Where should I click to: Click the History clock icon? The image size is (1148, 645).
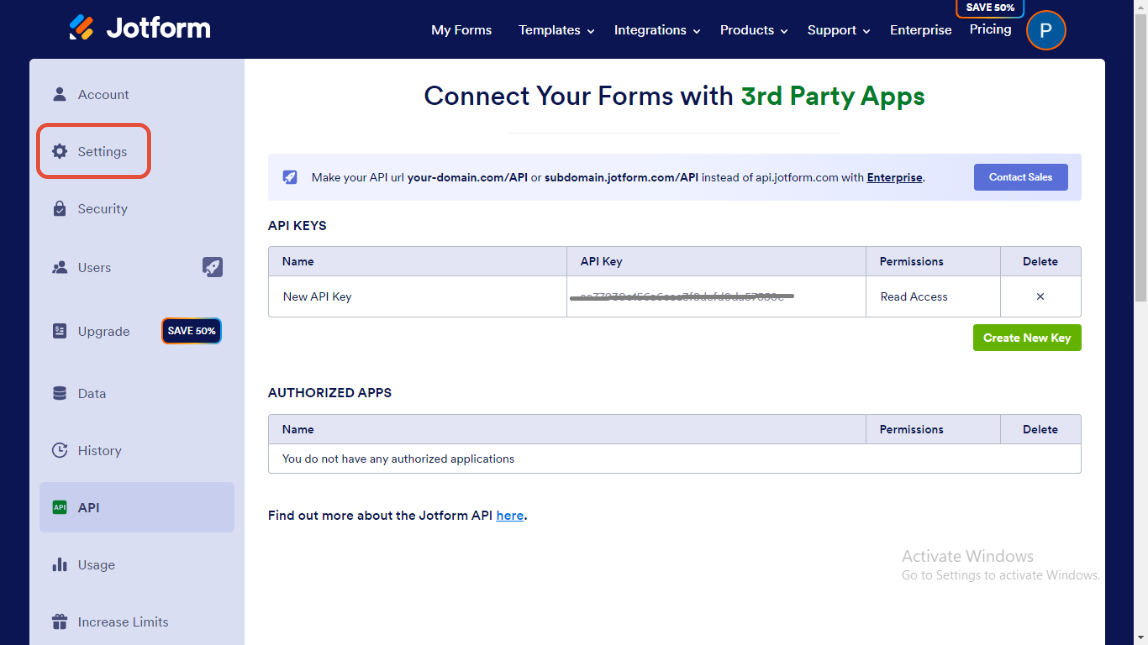[x=60, y=451]
